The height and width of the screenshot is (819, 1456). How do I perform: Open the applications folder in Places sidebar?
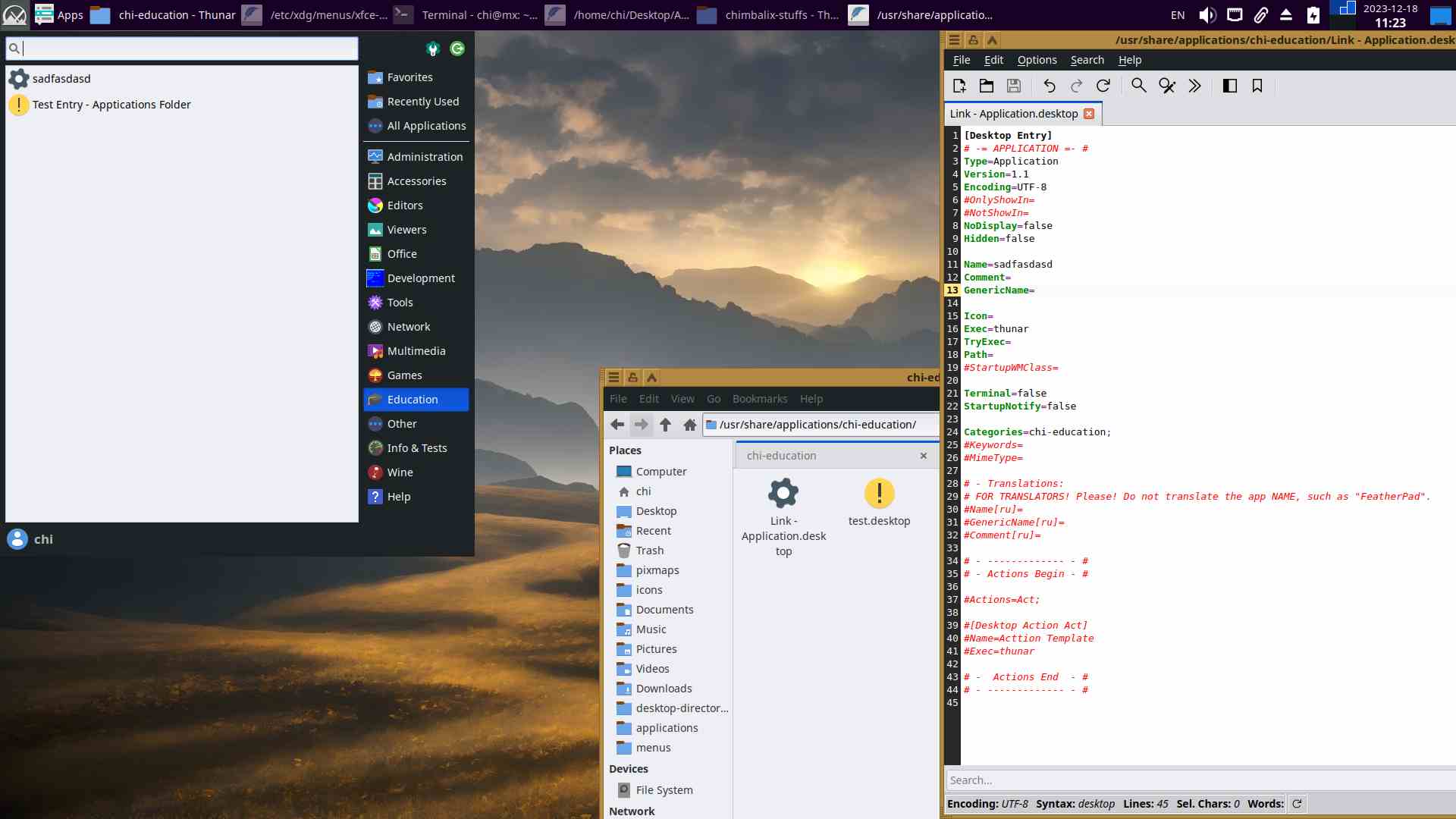click(666, 728)
